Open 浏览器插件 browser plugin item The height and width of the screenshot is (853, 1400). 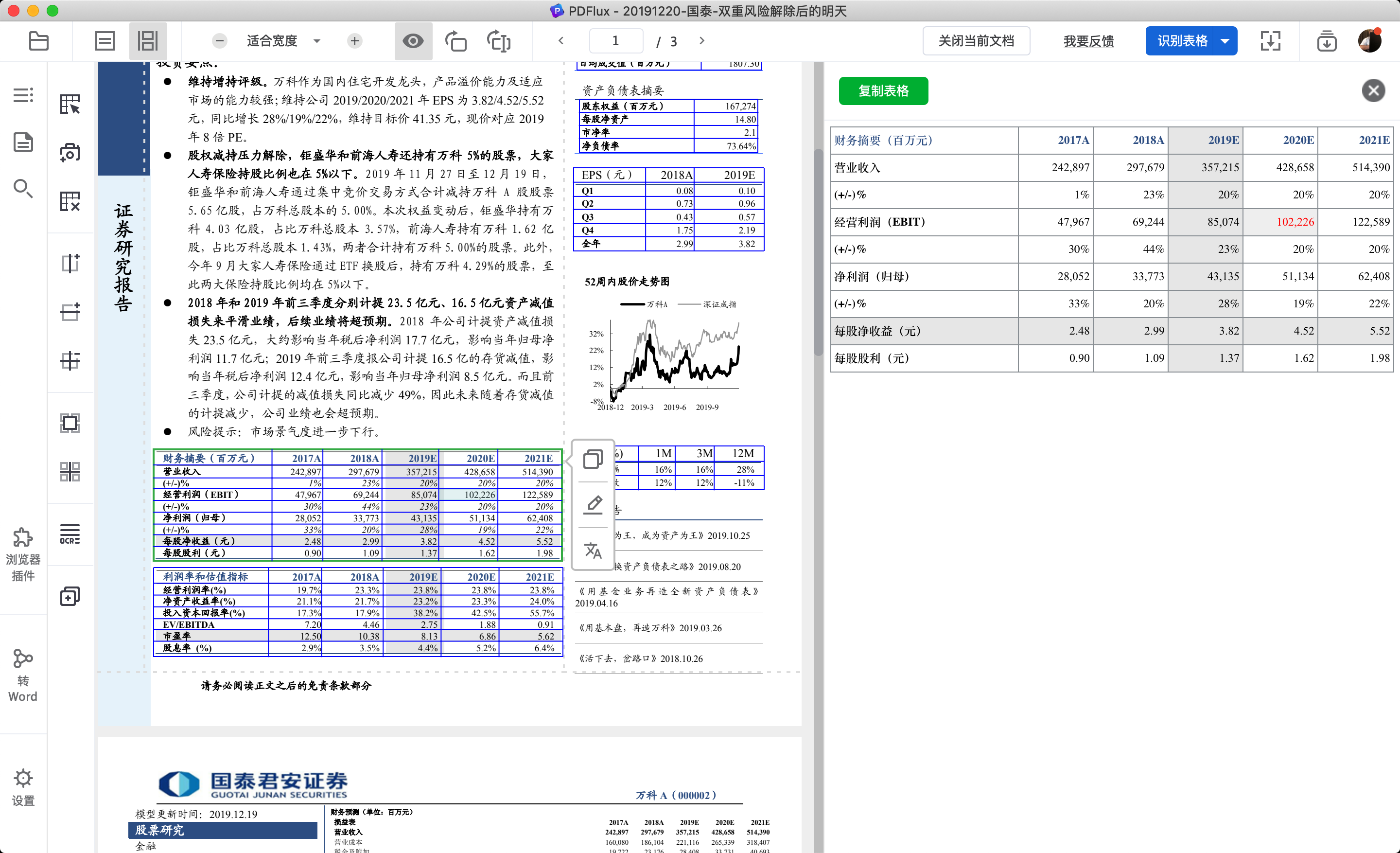[23, 553]
